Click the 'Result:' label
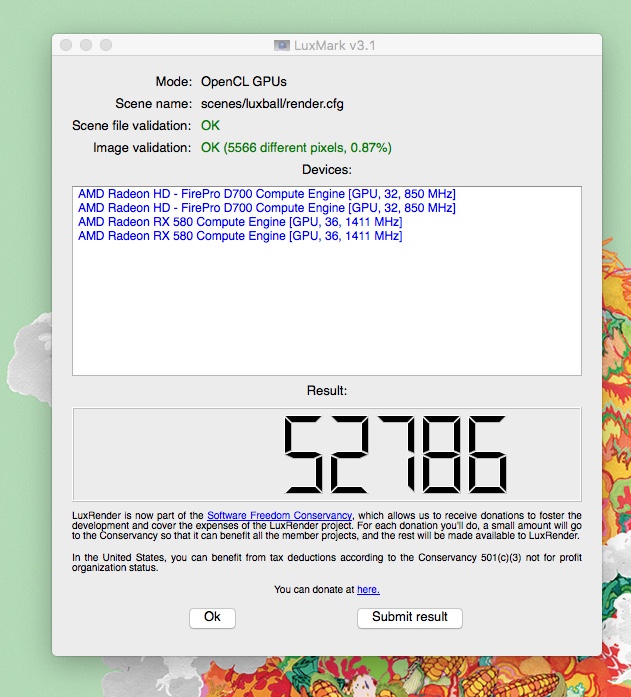Screen dimensions: 631x697 tap(327, 391)
